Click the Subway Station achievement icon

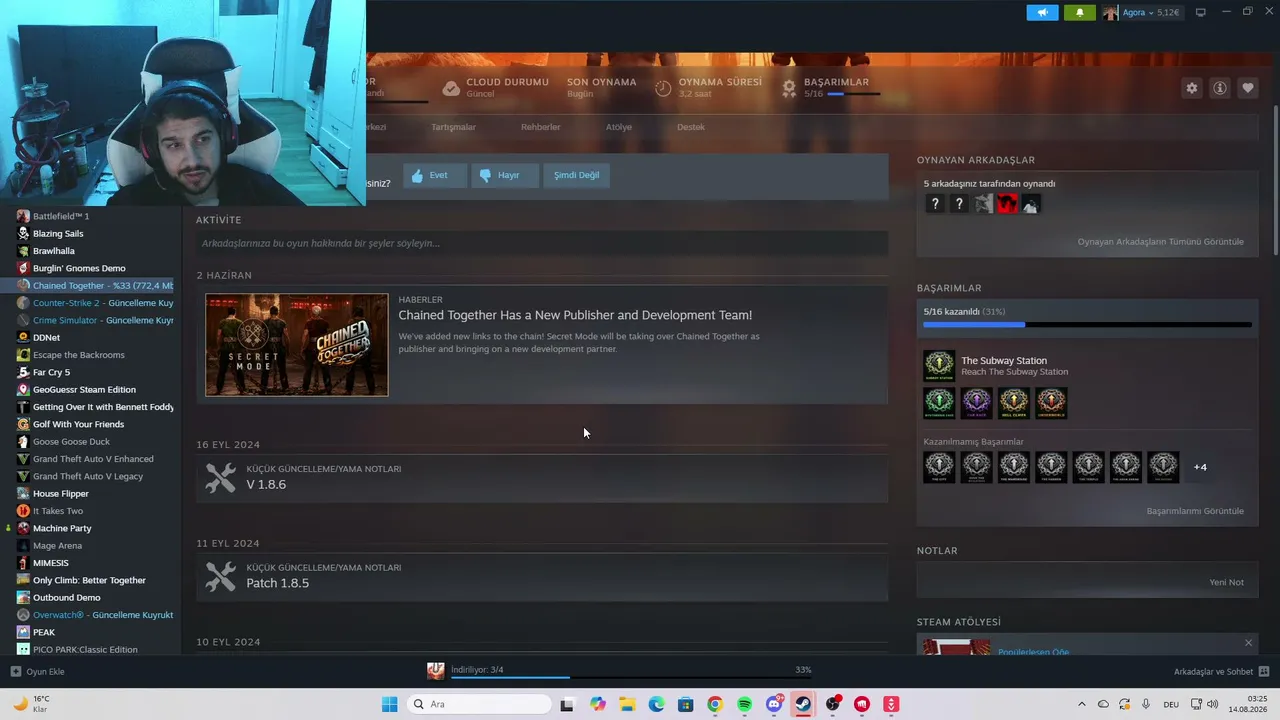pyautogui.click(x=939, y=366)
